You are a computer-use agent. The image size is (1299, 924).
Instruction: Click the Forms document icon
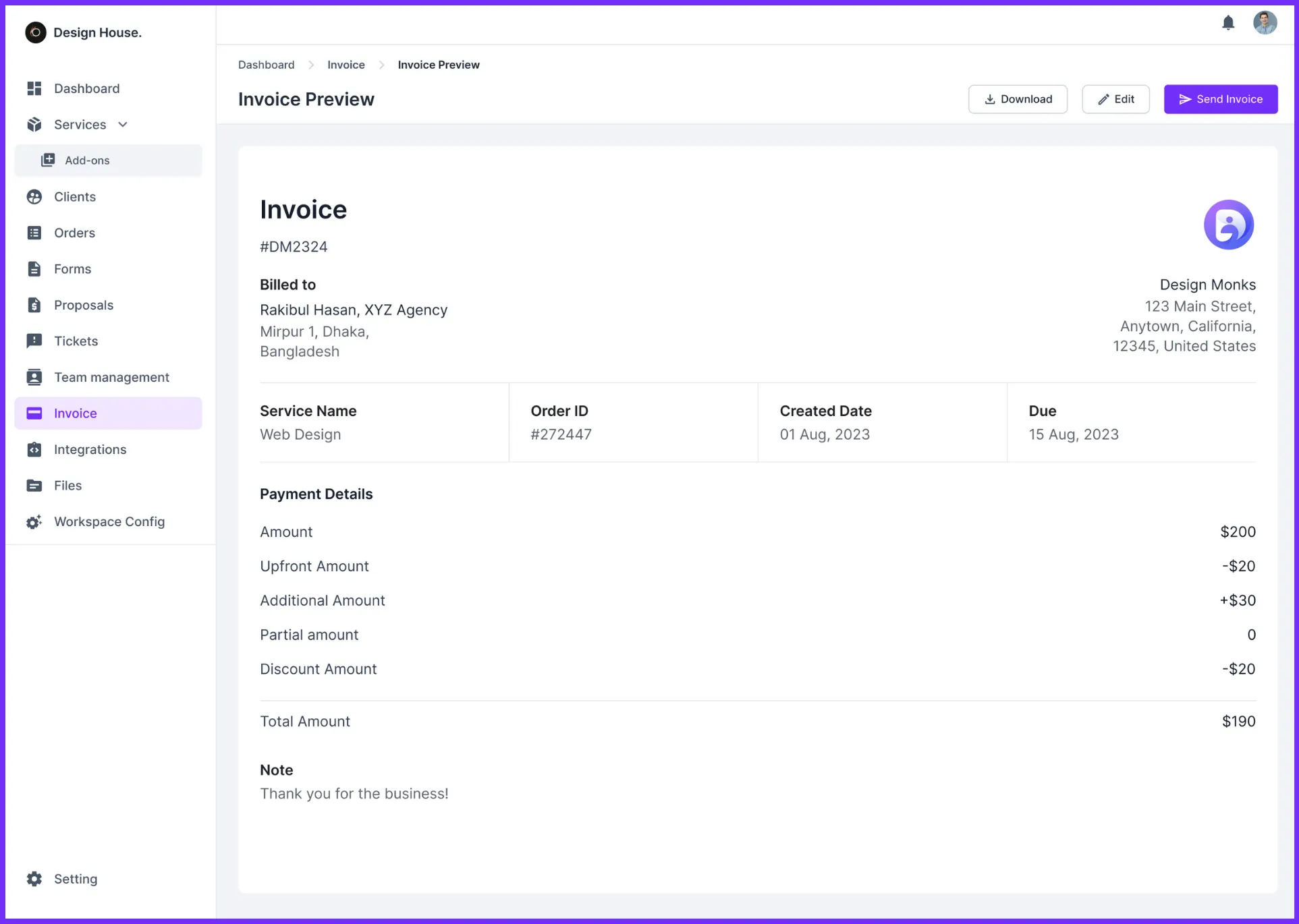(x=34, y=269)
